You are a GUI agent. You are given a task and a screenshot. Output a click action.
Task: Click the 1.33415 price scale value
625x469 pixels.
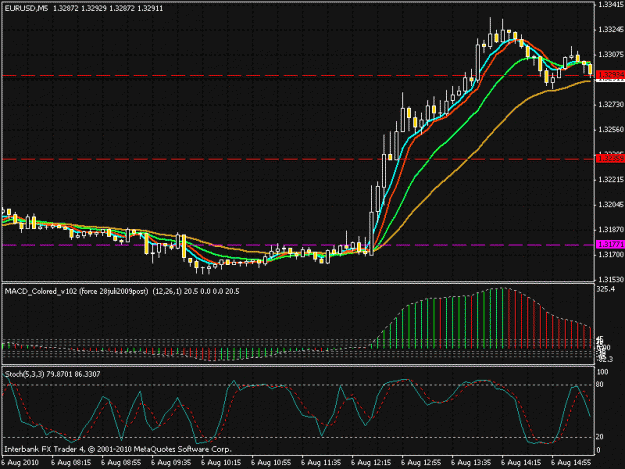[x=610, y=5]
